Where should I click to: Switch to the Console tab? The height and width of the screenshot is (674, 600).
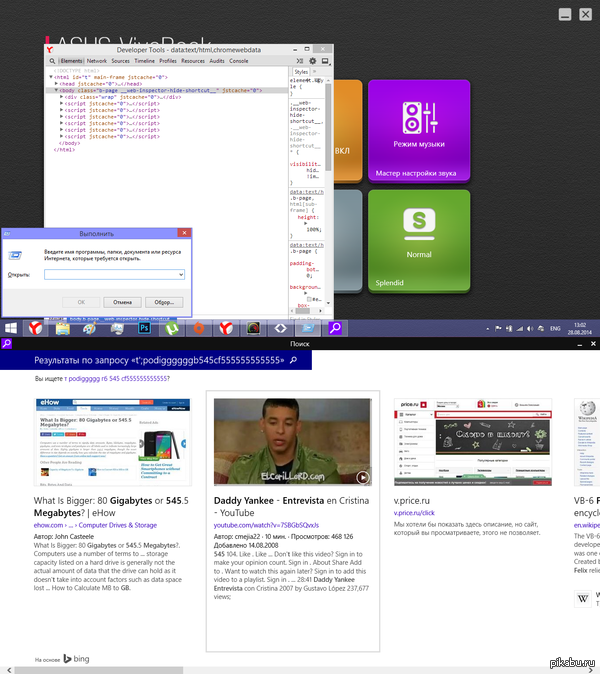239,60
